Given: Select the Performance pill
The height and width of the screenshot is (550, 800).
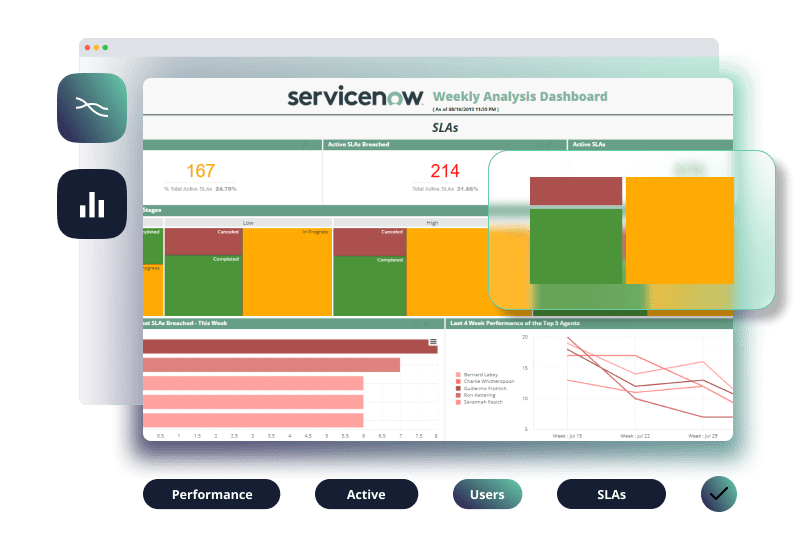Looking at the screenshot, I should click(x=212, y=494).
